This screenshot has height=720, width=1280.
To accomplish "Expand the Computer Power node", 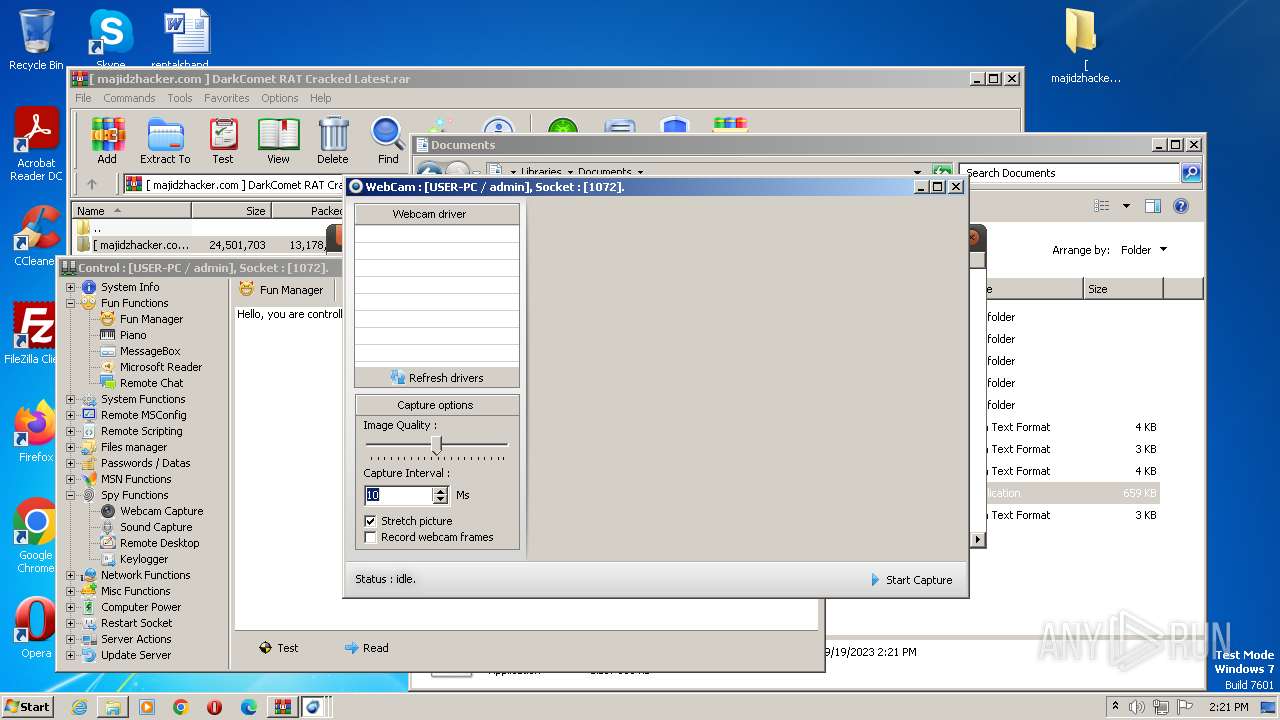I will (x=71, y=607).
